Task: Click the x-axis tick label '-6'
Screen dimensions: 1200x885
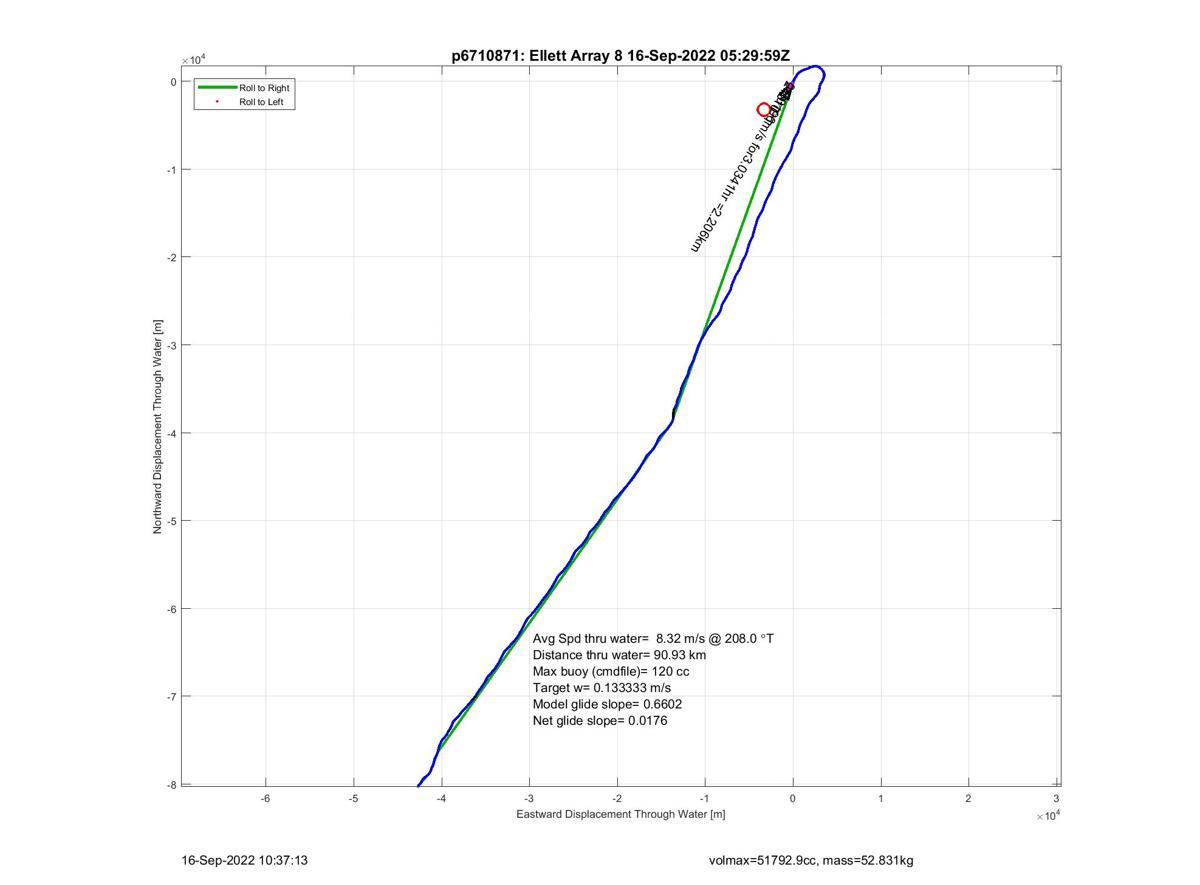Action: coord(266,798)
